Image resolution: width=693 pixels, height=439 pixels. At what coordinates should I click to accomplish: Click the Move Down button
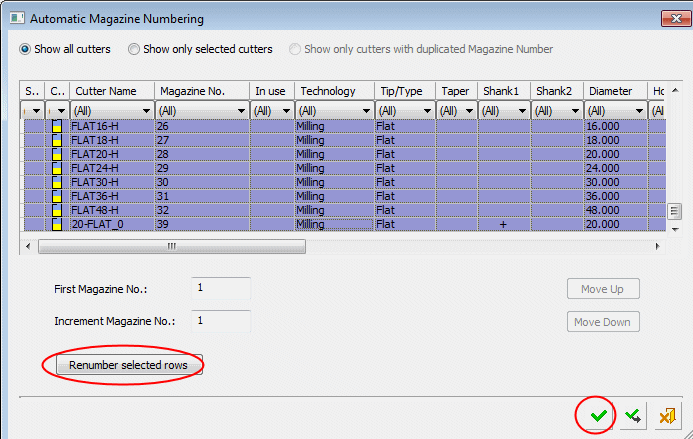pos(602,322)
